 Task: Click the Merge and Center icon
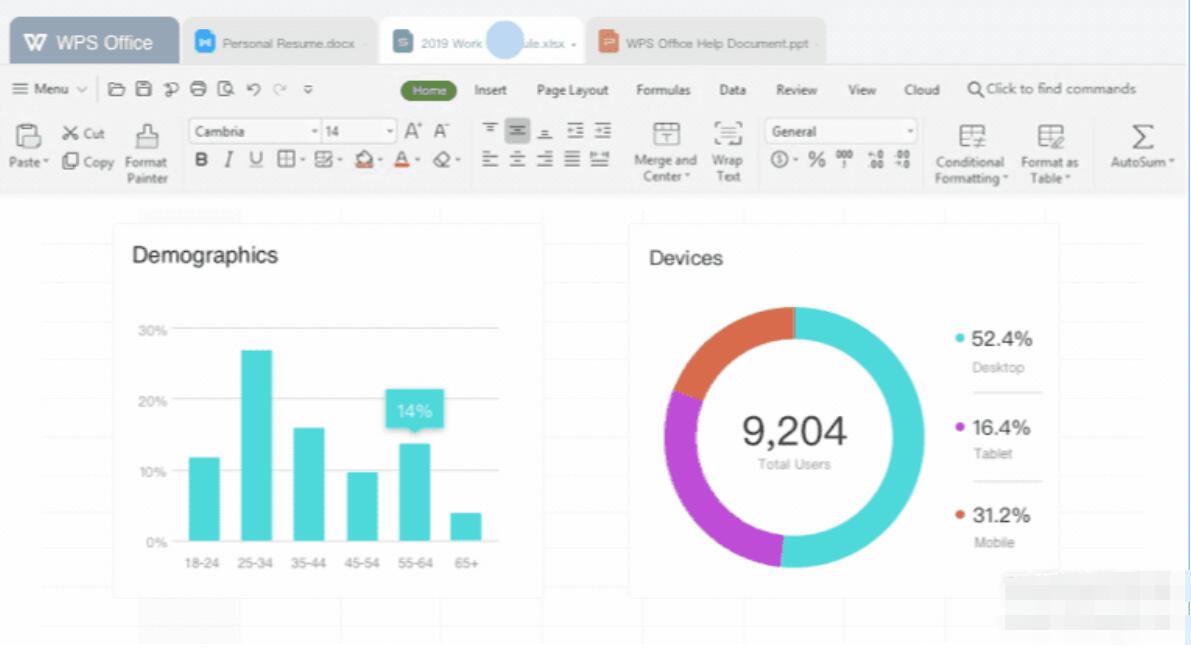pyautogui.click(x=666, y=135)
